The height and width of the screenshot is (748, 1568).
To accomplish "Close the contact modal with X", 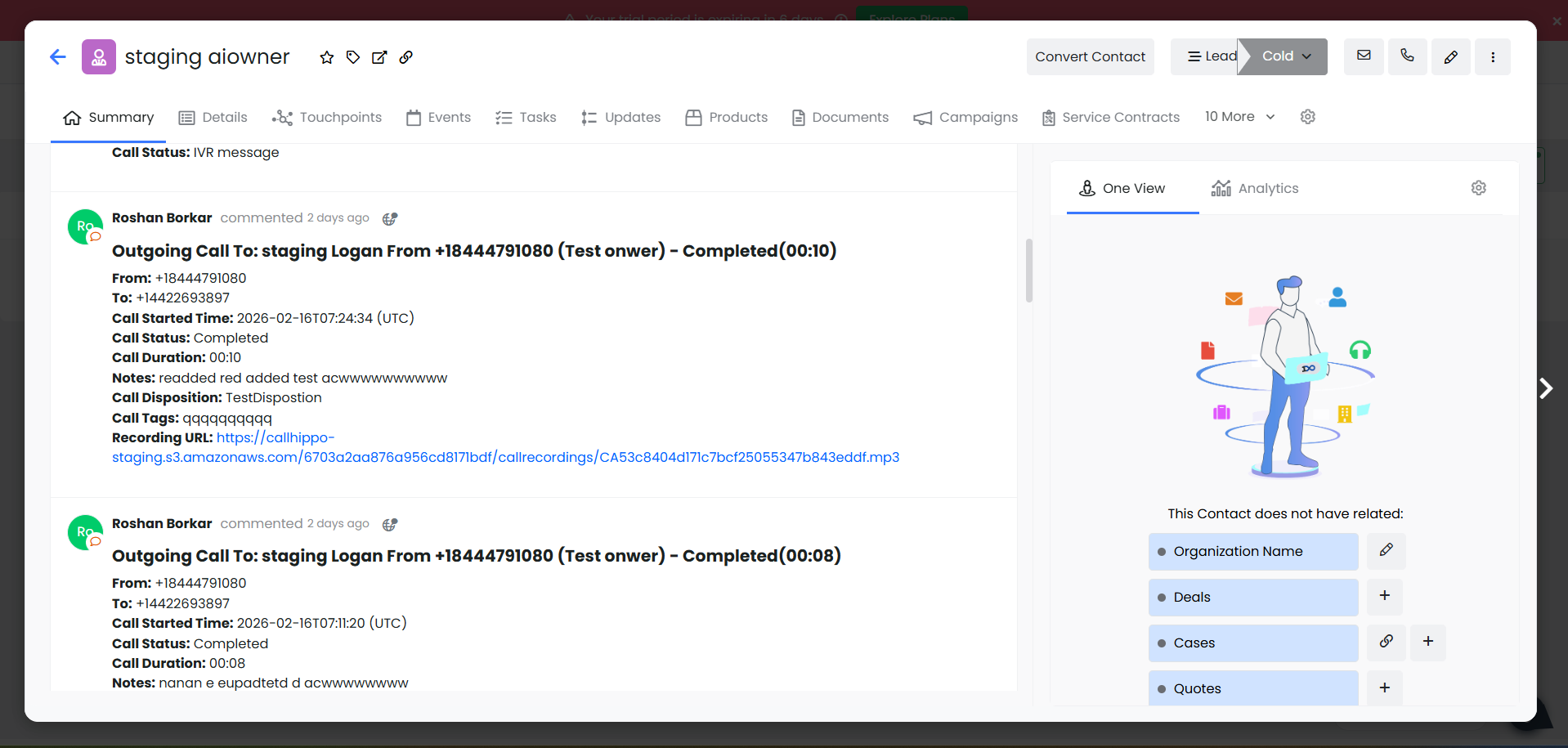I will 1557,22.
